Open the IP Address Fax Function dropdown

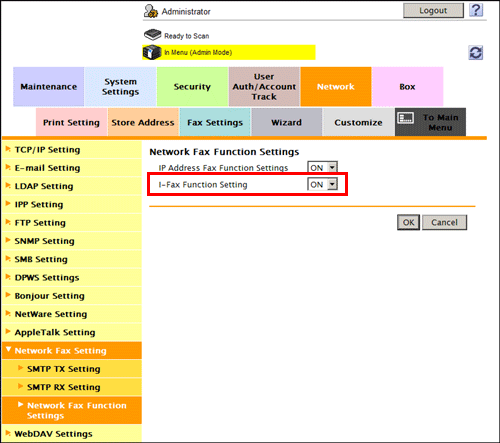click(x=322, y=167)
